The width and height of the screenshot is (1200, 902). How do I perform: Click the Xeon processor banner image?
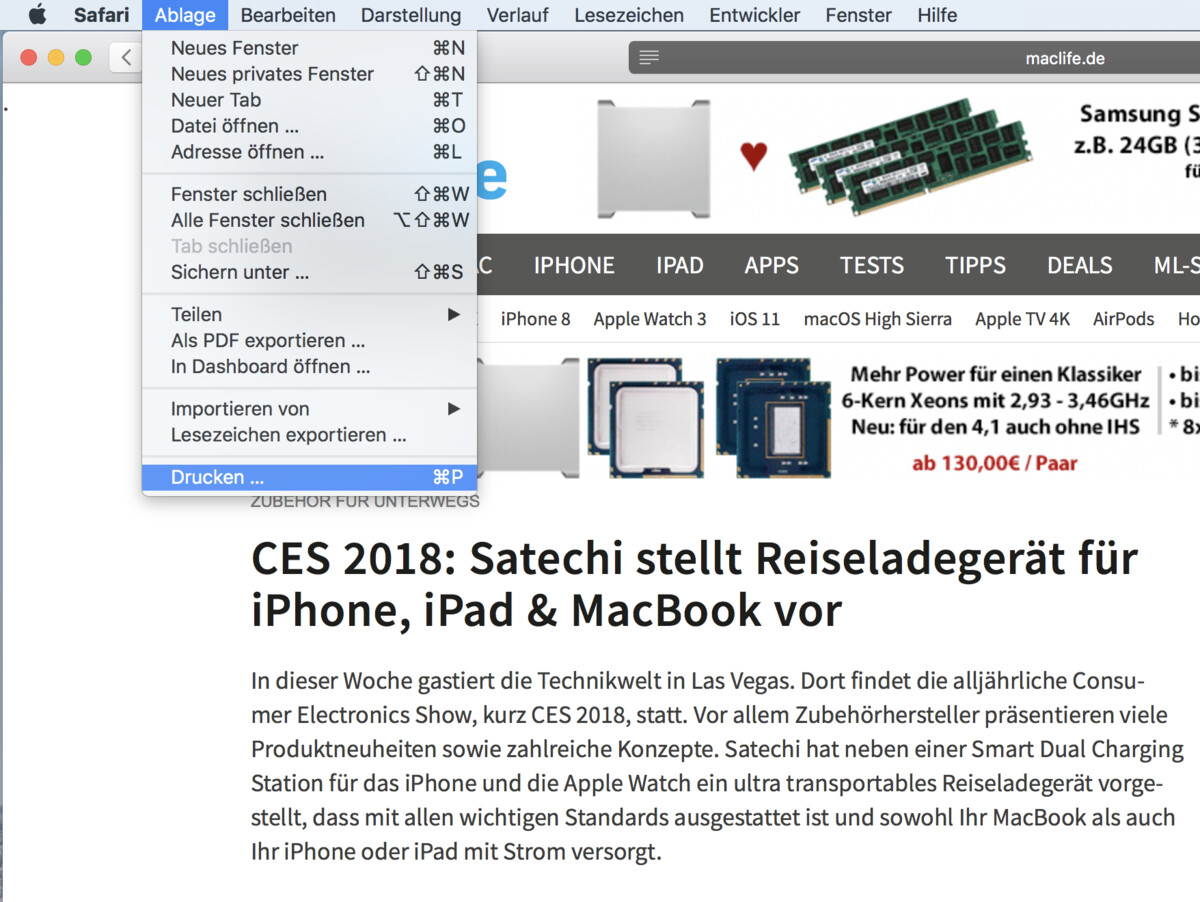coord(709,416)
